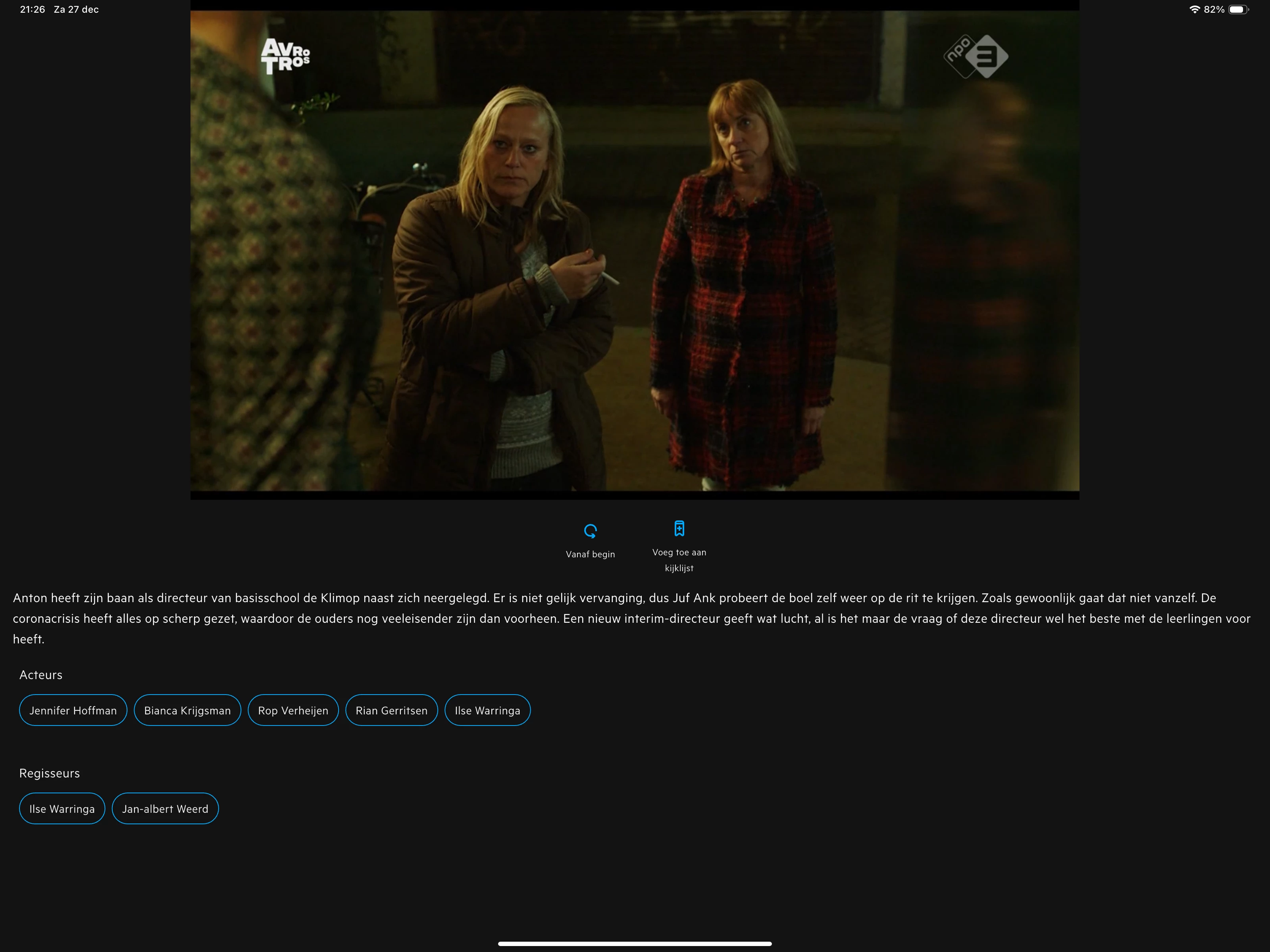Open Rop Verheijen actor page
Viewport: 1270px width, 952px height.
point(293,710)
